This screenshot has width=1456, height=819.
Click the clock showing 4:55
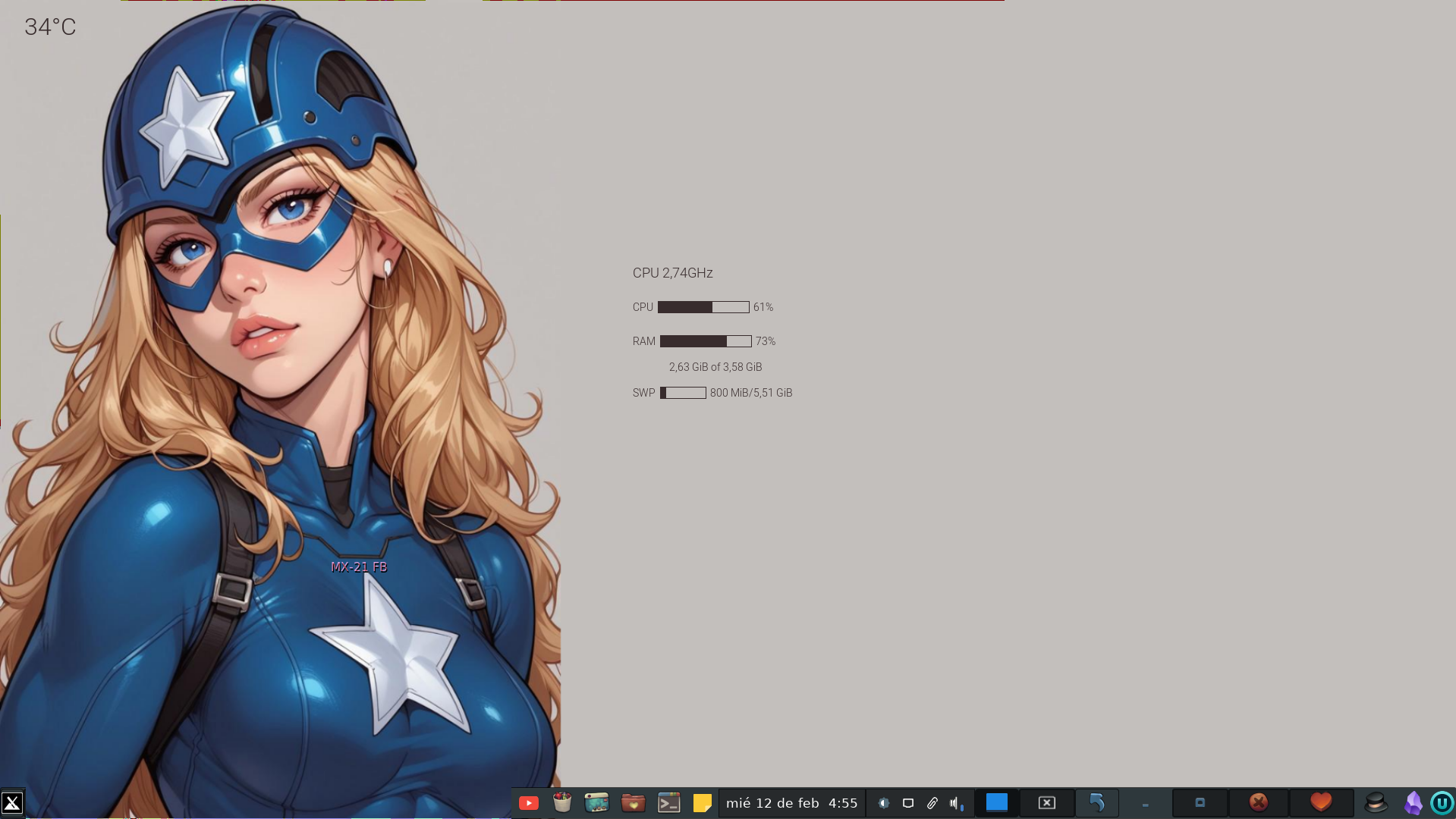[843, 803]
